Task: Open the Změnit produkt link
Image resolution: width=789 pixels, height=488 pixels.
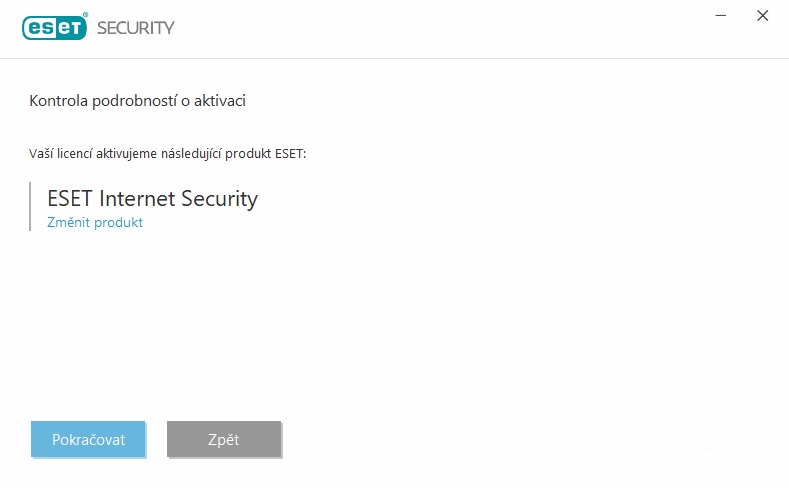Action: [x=95, y=222]
